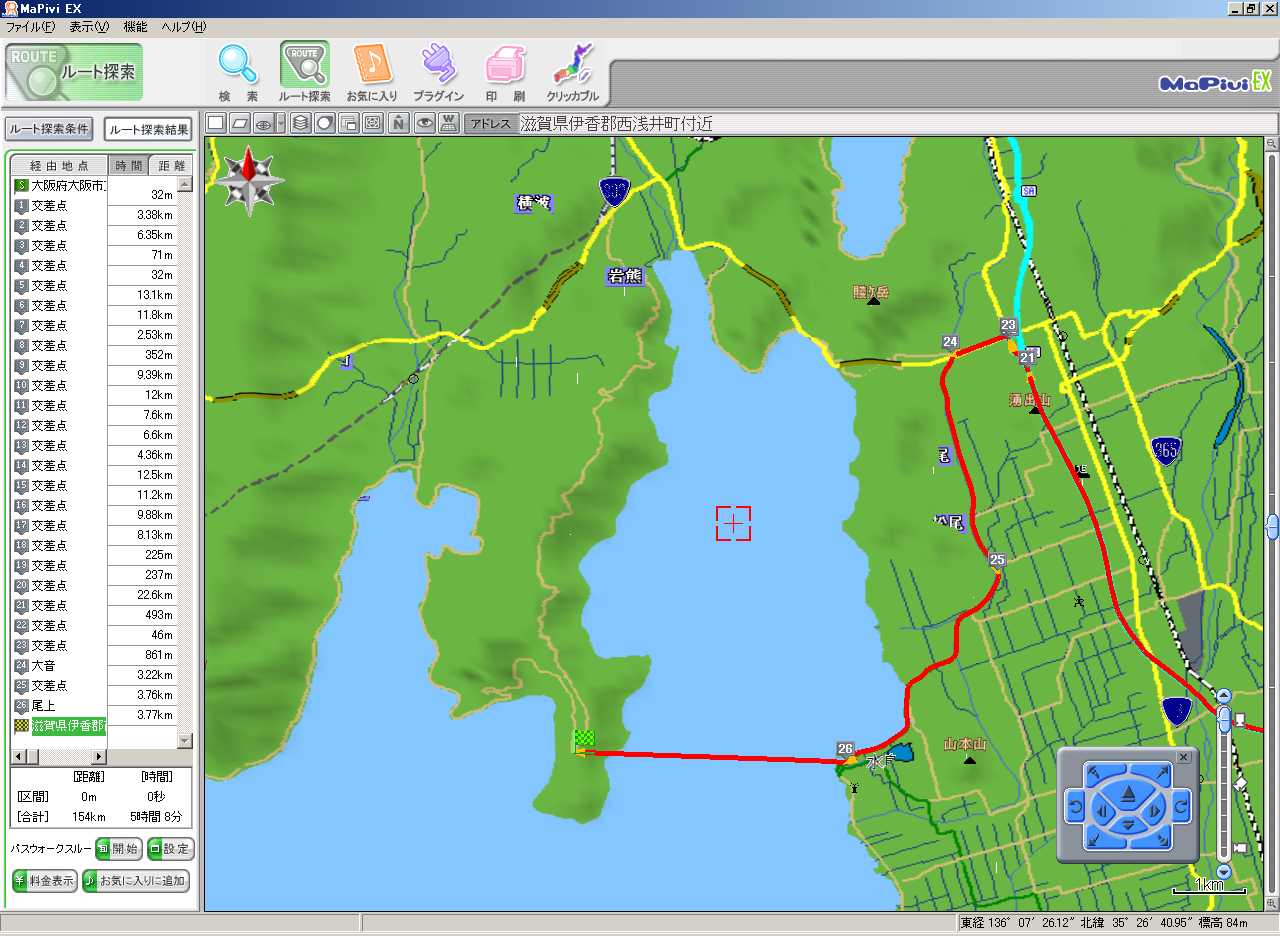Open パスウォークスルー 設定 settings
This screenshot has height=936, width=1280.
click(x=170, y=849)
